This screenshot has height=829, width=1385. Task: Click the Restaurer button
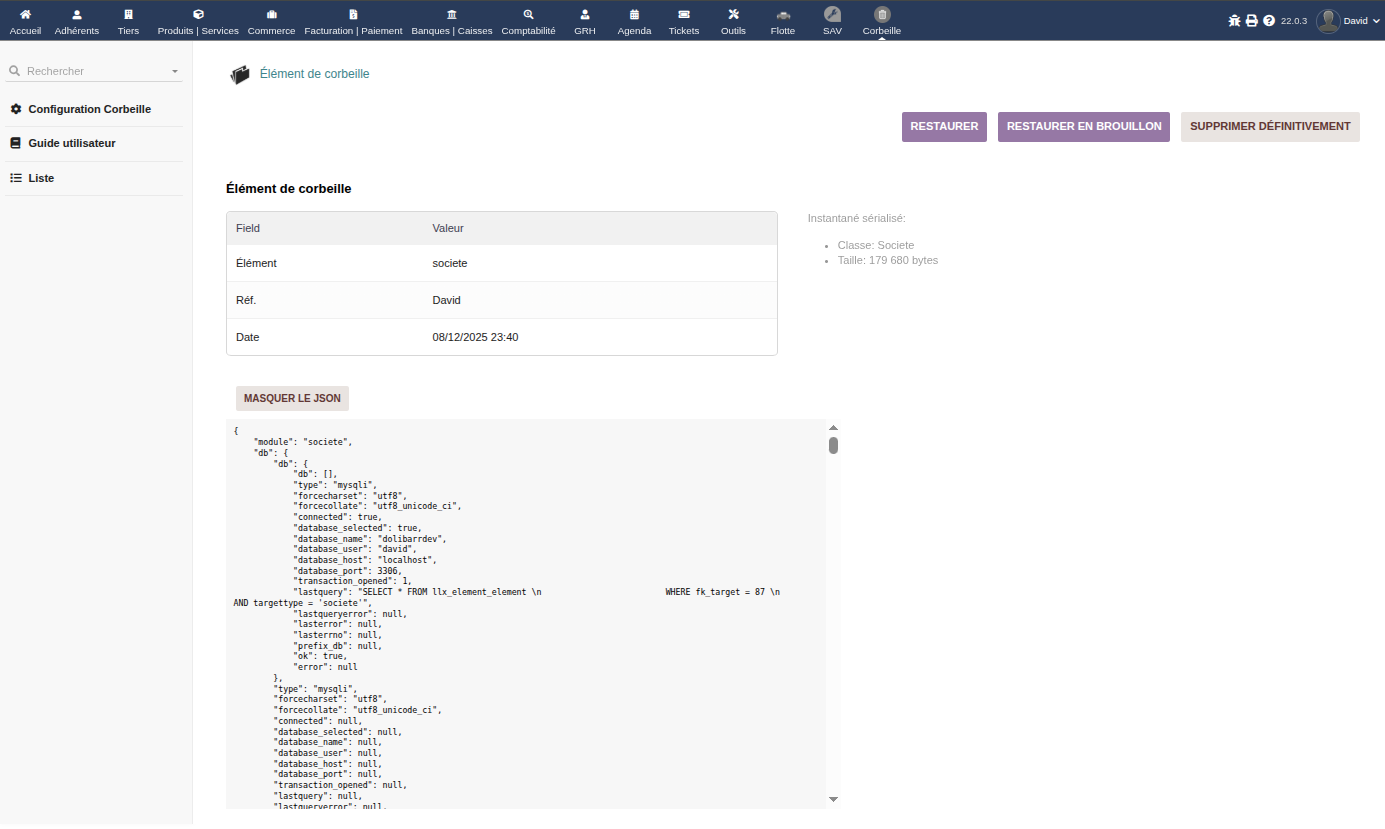point(944,127)
